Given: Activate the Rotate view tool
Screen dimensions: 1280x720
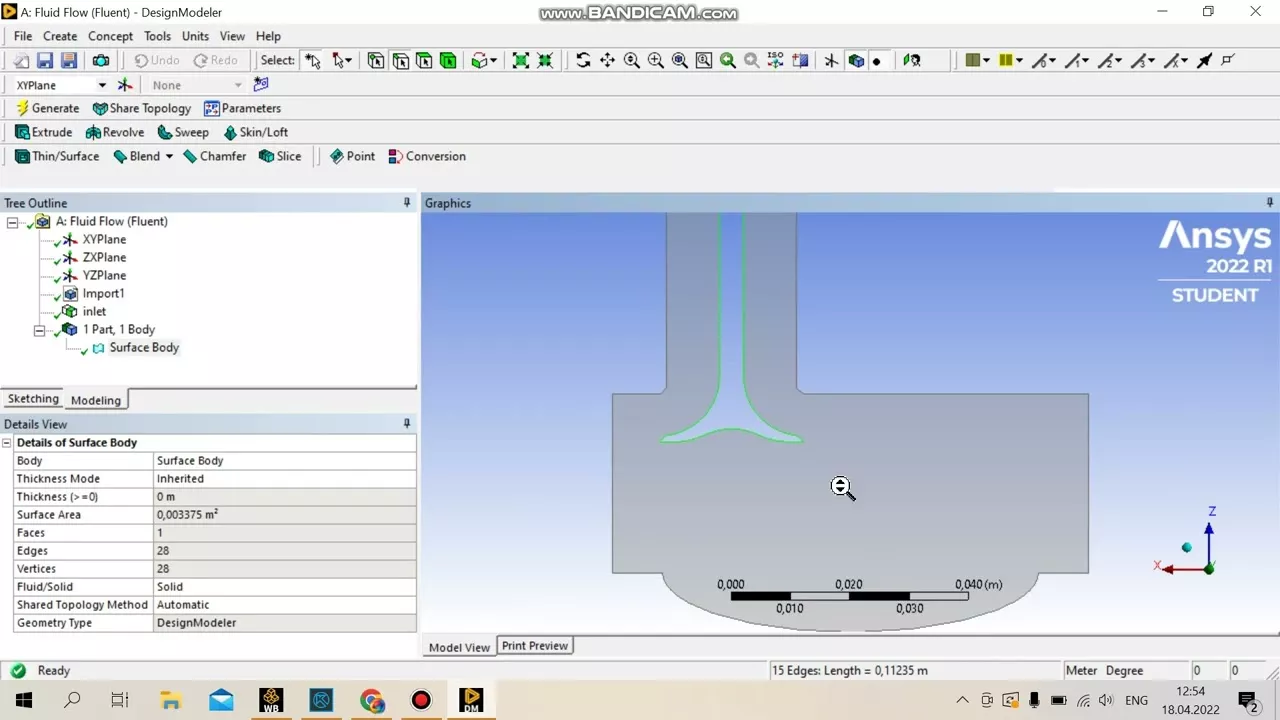Looking at the screenshot, I should [583, 61].
